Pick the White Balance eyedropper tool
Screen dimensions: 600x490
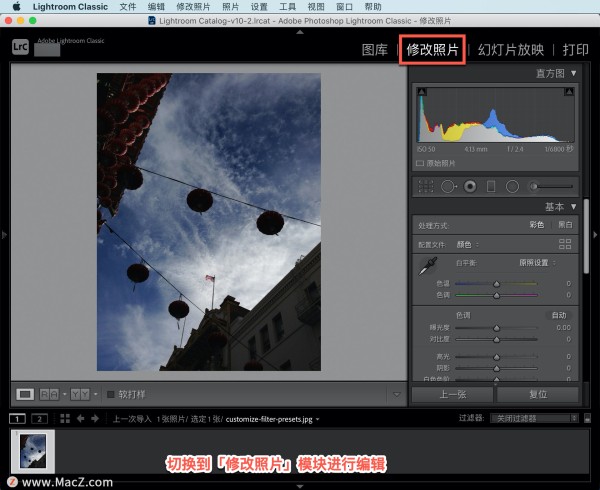(427, 266)
